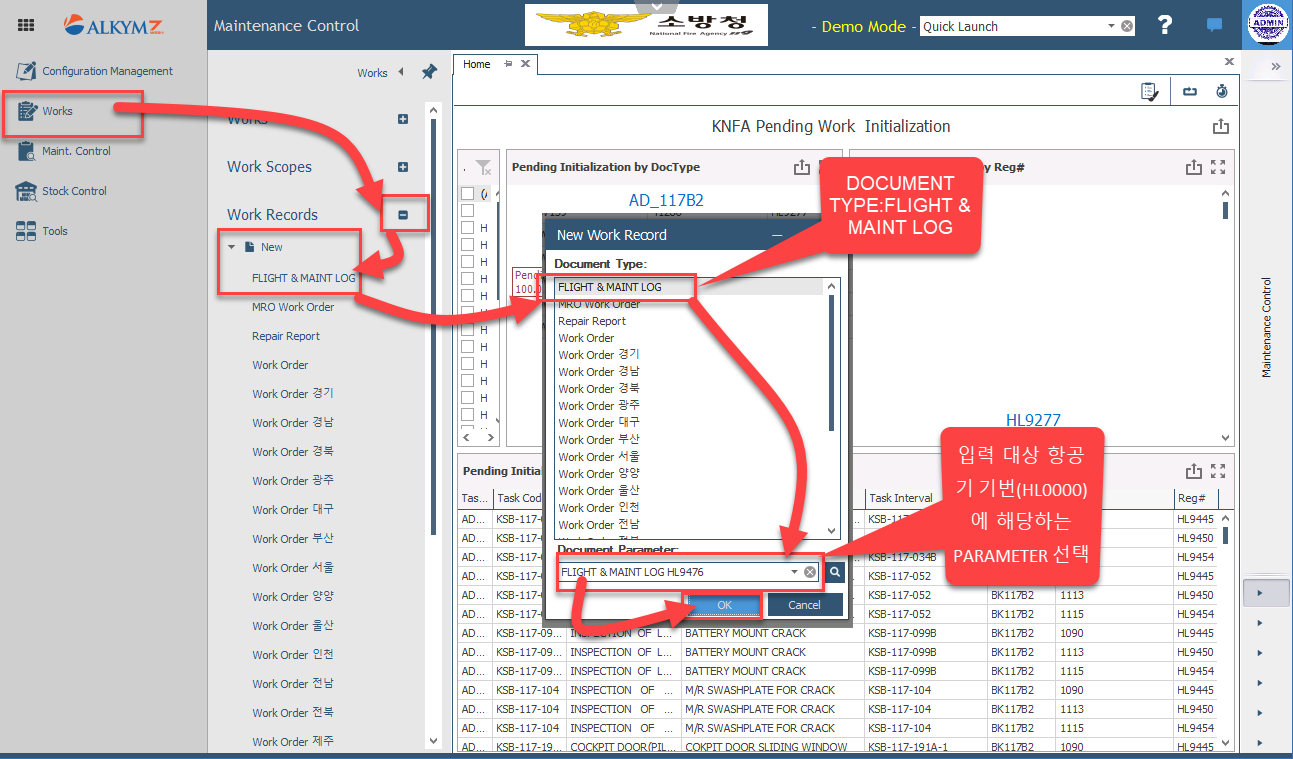This screenshot has height=759, width=1293.
Task: Check the third checkbox labeled H
Action: (x=467, y=228)
